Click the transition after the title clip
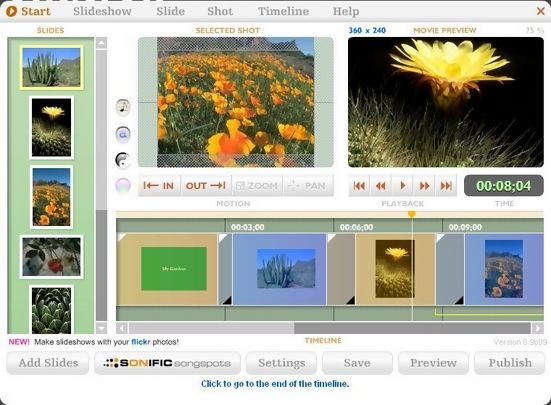The image size is (551, 405). (x=225, y=269)
